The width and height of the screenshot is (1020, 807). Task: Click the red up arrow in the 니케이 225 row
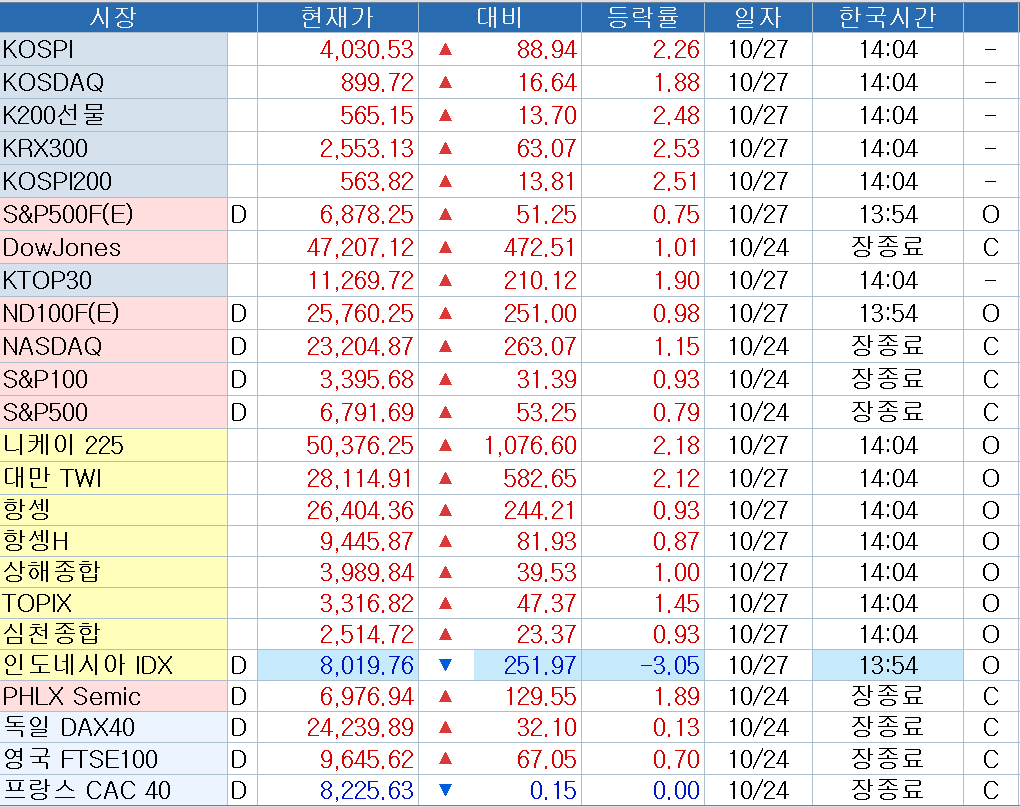pyautogui.click(x=446, y=445)
